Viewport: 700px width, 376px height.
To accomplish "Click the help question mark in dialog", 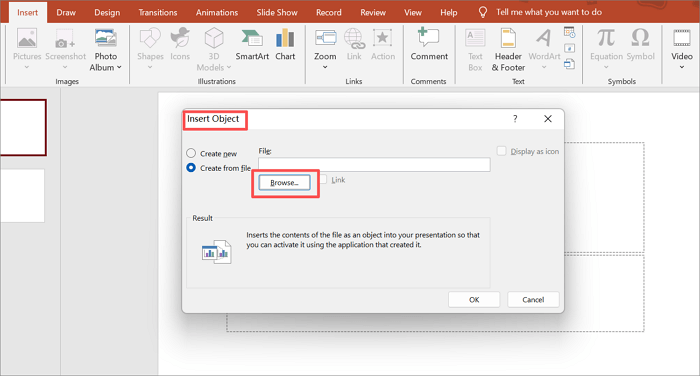I will (515, 119).
